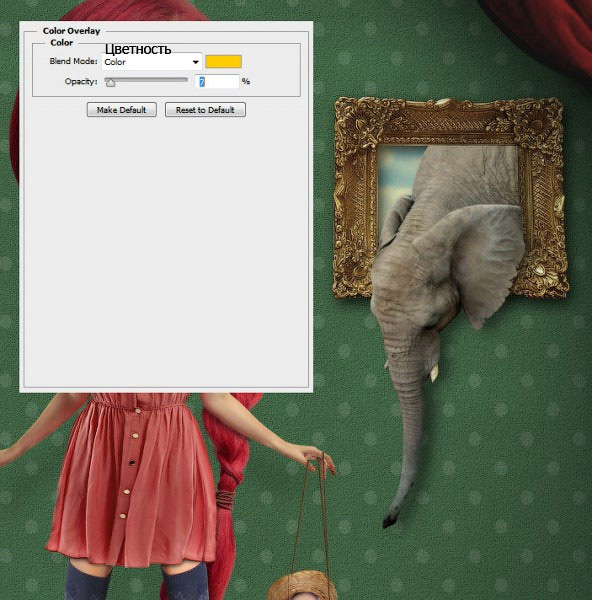Viewport: 592px width, 600px height.
Task: Click the Color Overlay section heading
Action: tap(71, 31)
